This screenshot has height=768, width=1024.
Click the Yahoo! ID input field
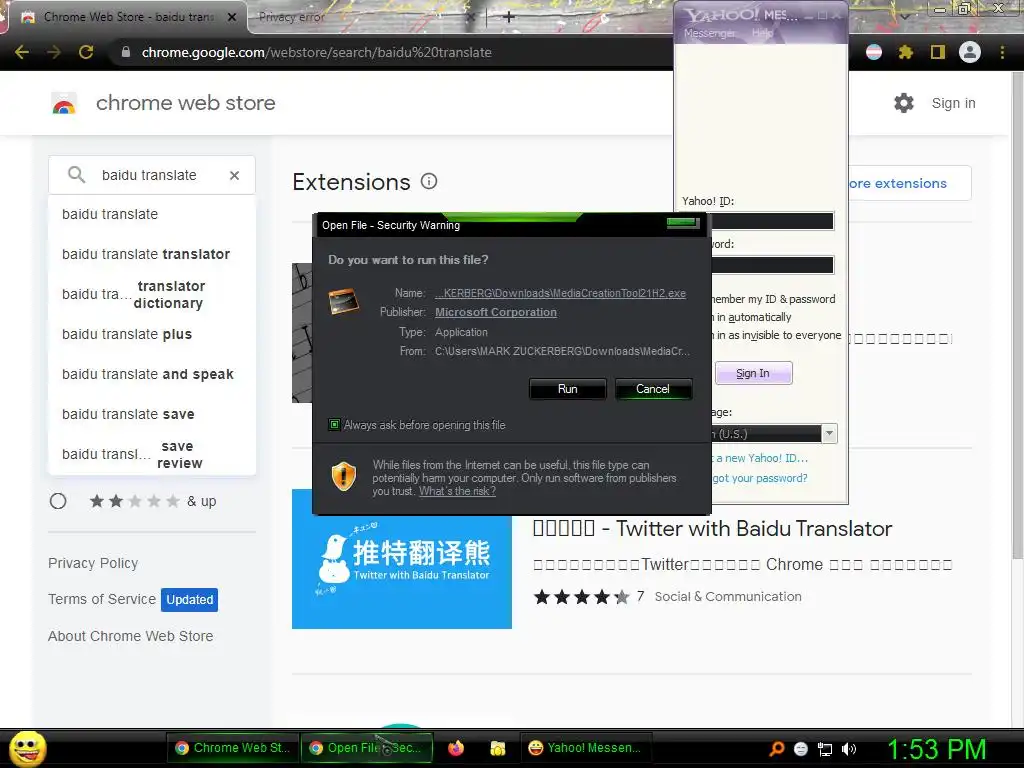[772, 221]
